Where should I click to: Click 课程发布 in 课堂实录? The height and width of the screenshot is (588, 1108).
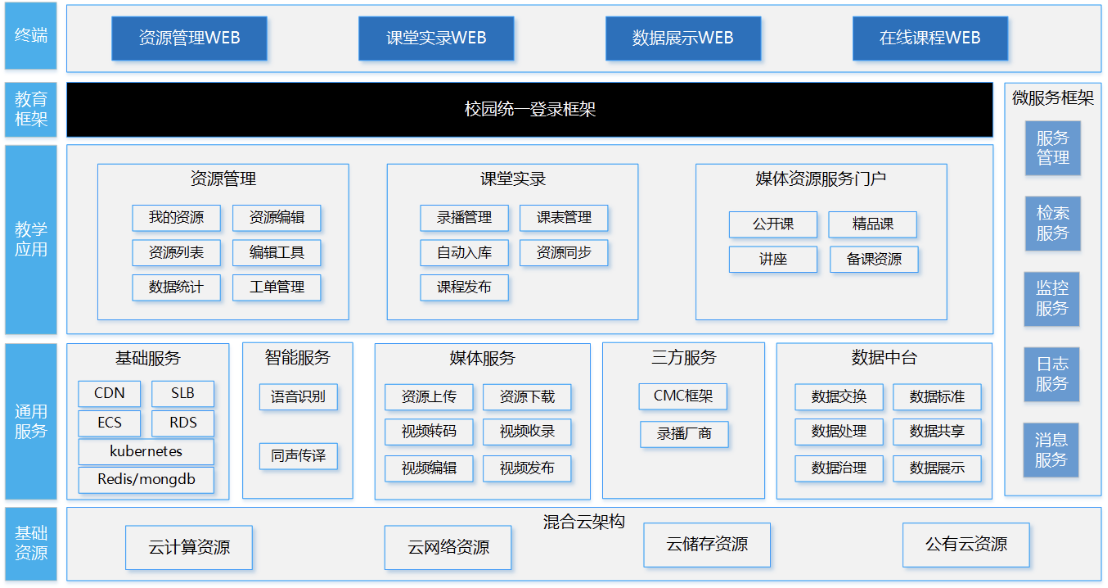[x=464, y=288]
